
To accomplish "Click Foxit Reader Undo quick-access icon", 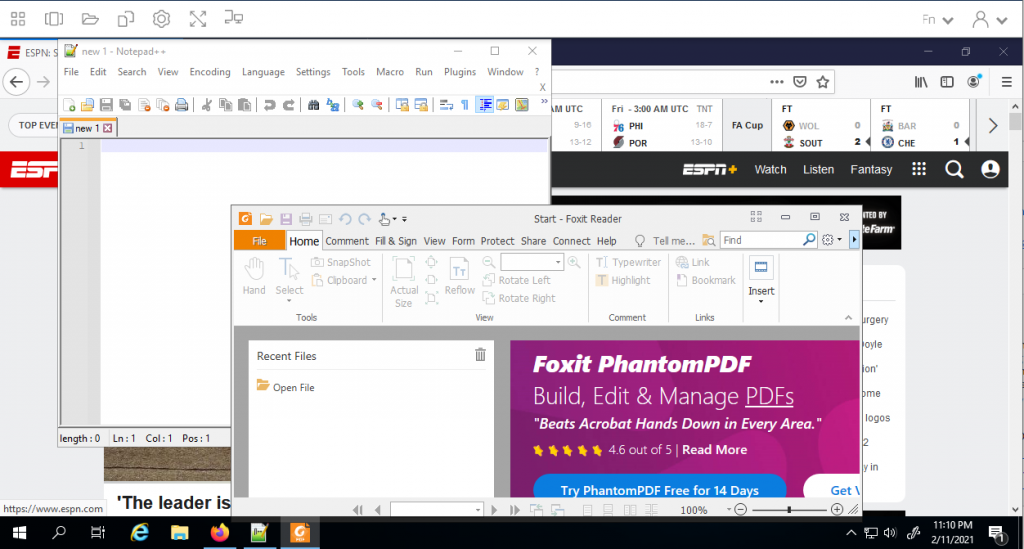I will click(x=345, y=219).
